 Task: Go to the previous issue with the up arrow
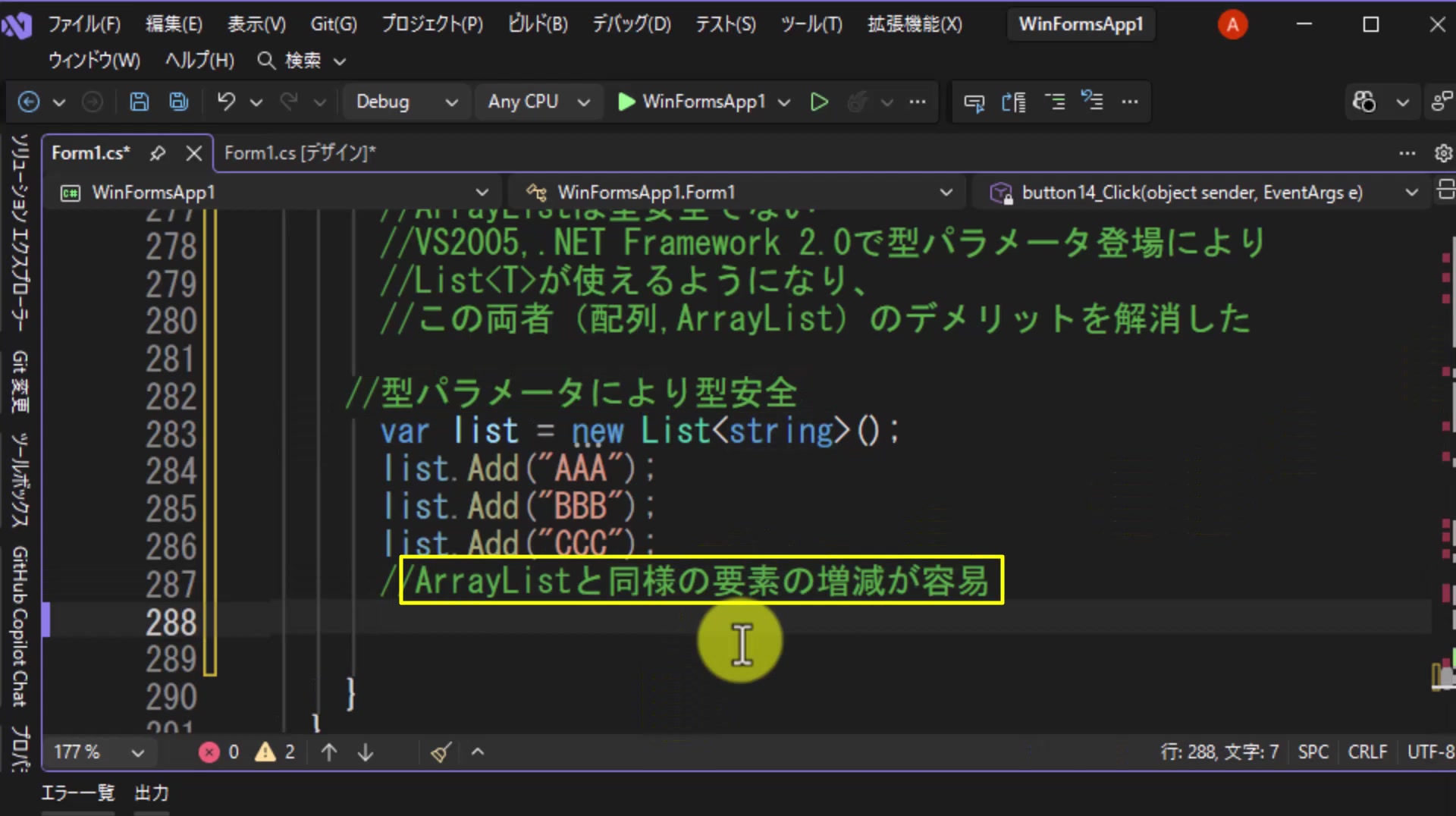click(328, 752)
